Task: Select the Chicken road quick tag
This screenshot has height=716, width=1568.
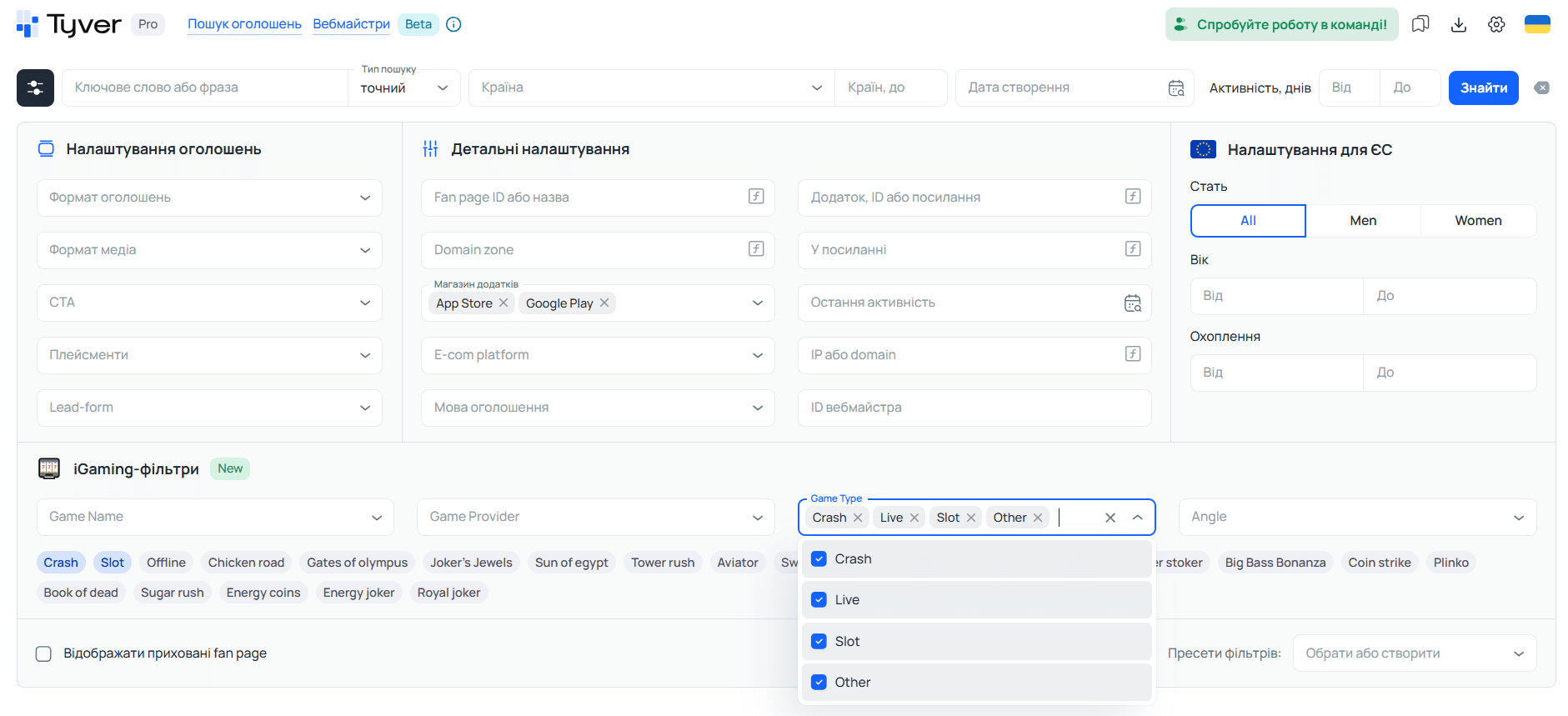Action: point(246,563)
